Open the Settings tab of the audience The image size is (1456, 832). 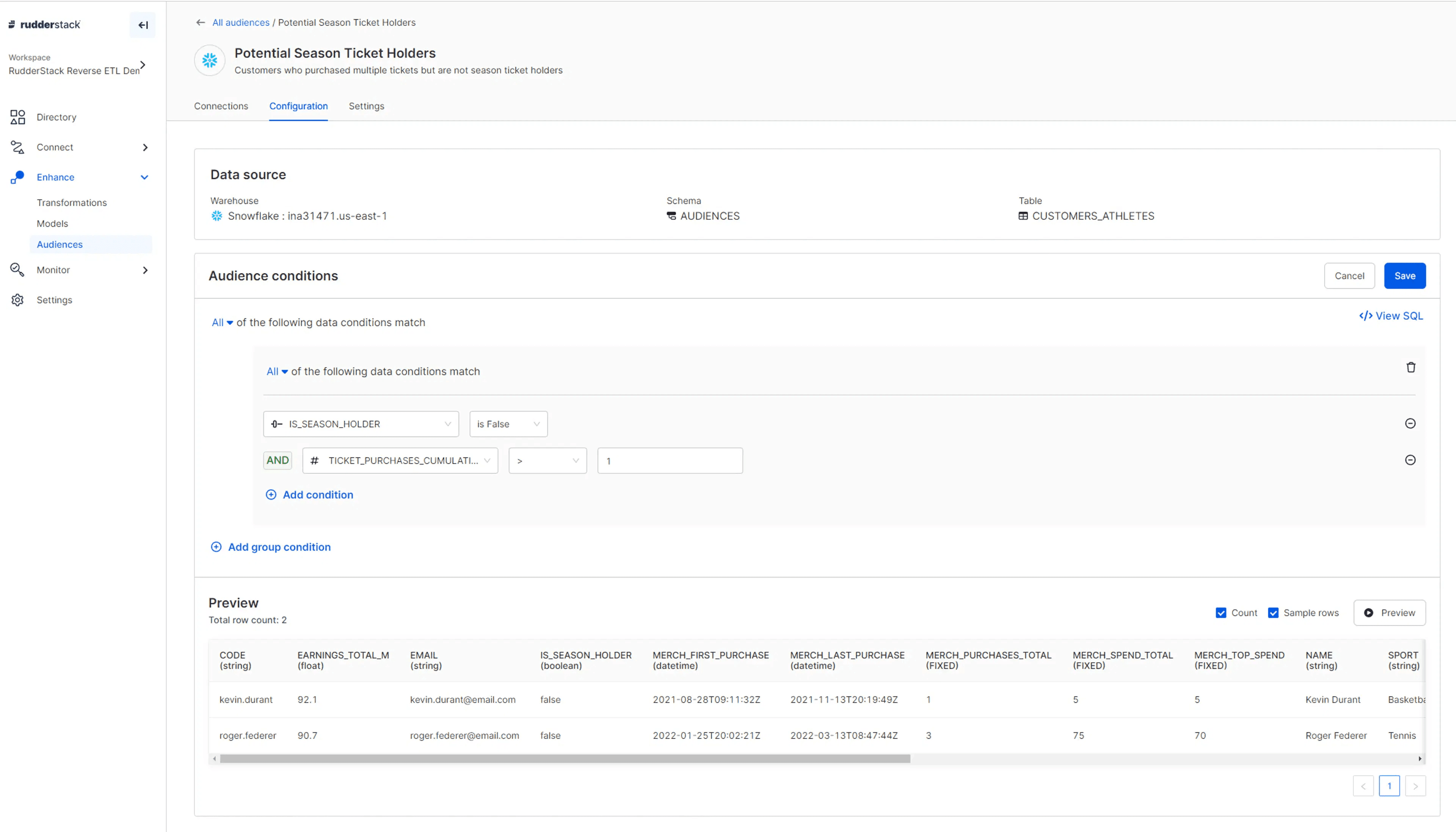point(366,106)
